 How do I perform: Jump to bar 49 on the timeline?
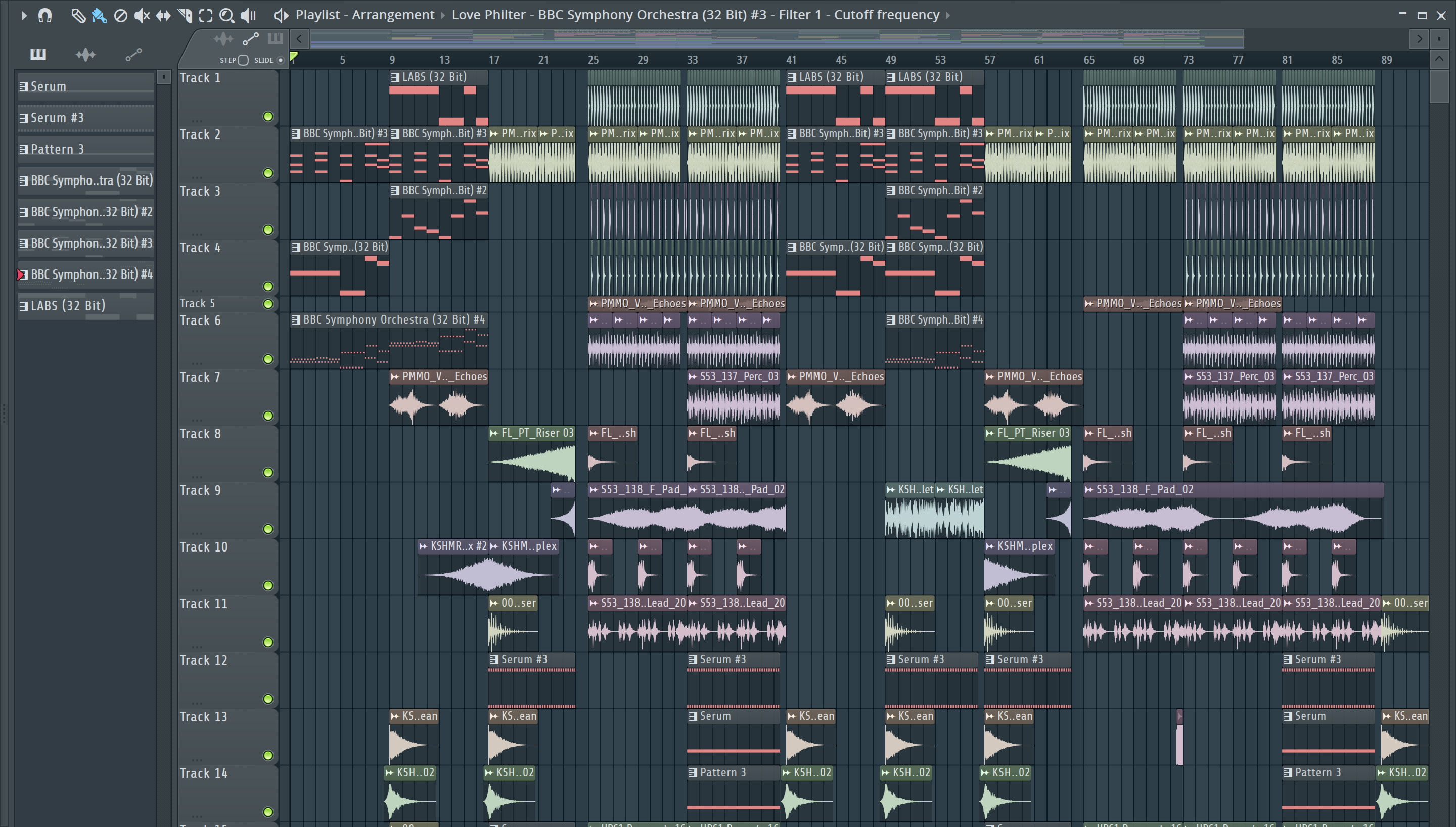890,60
